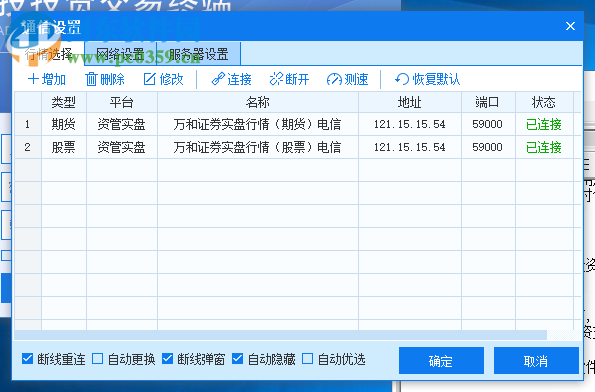
Task: Confirm with the 确定 button
Action: click(441, 361)
